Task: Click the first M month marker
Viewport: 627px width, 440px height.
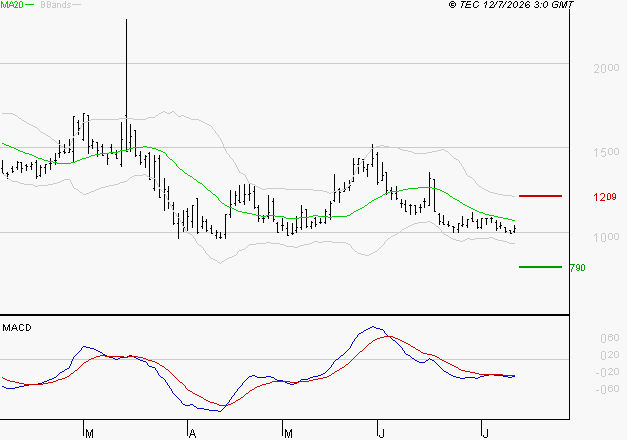Action: 90,434
